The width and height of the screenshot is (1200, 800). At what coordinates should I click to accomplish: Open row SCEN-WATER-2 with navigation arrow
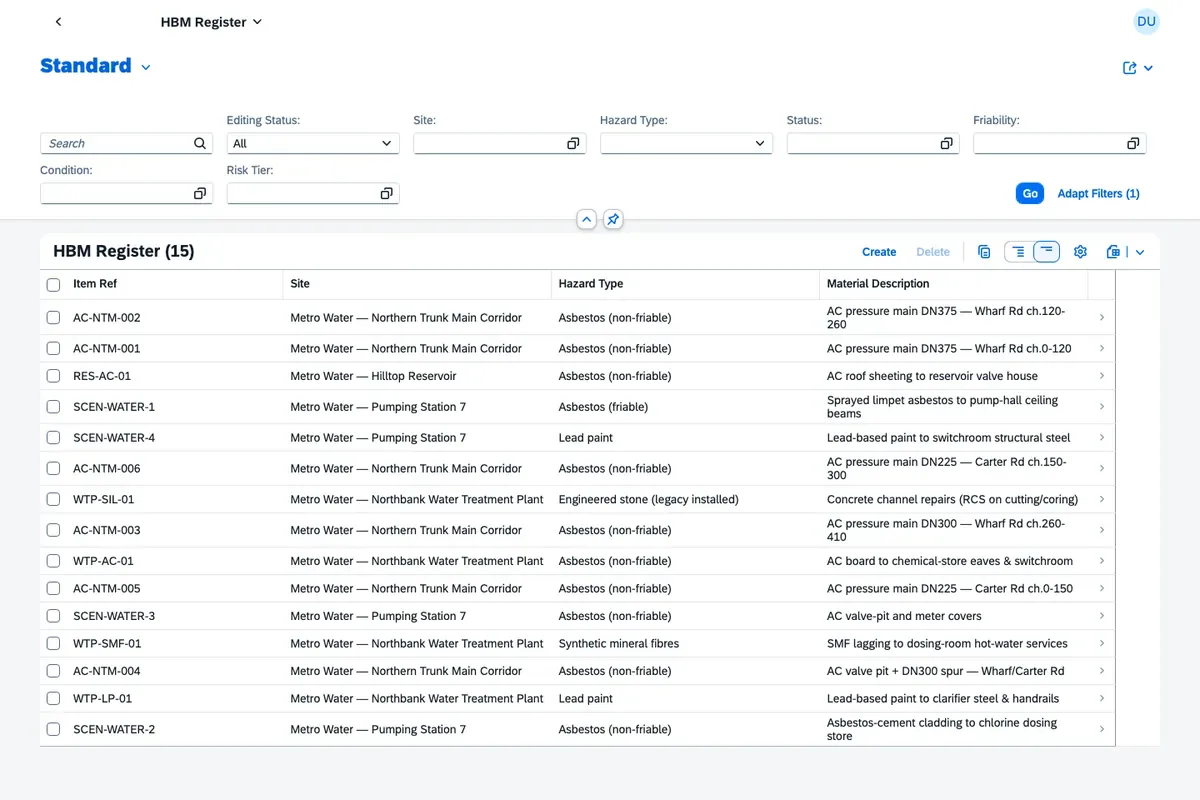point(1101,729)
